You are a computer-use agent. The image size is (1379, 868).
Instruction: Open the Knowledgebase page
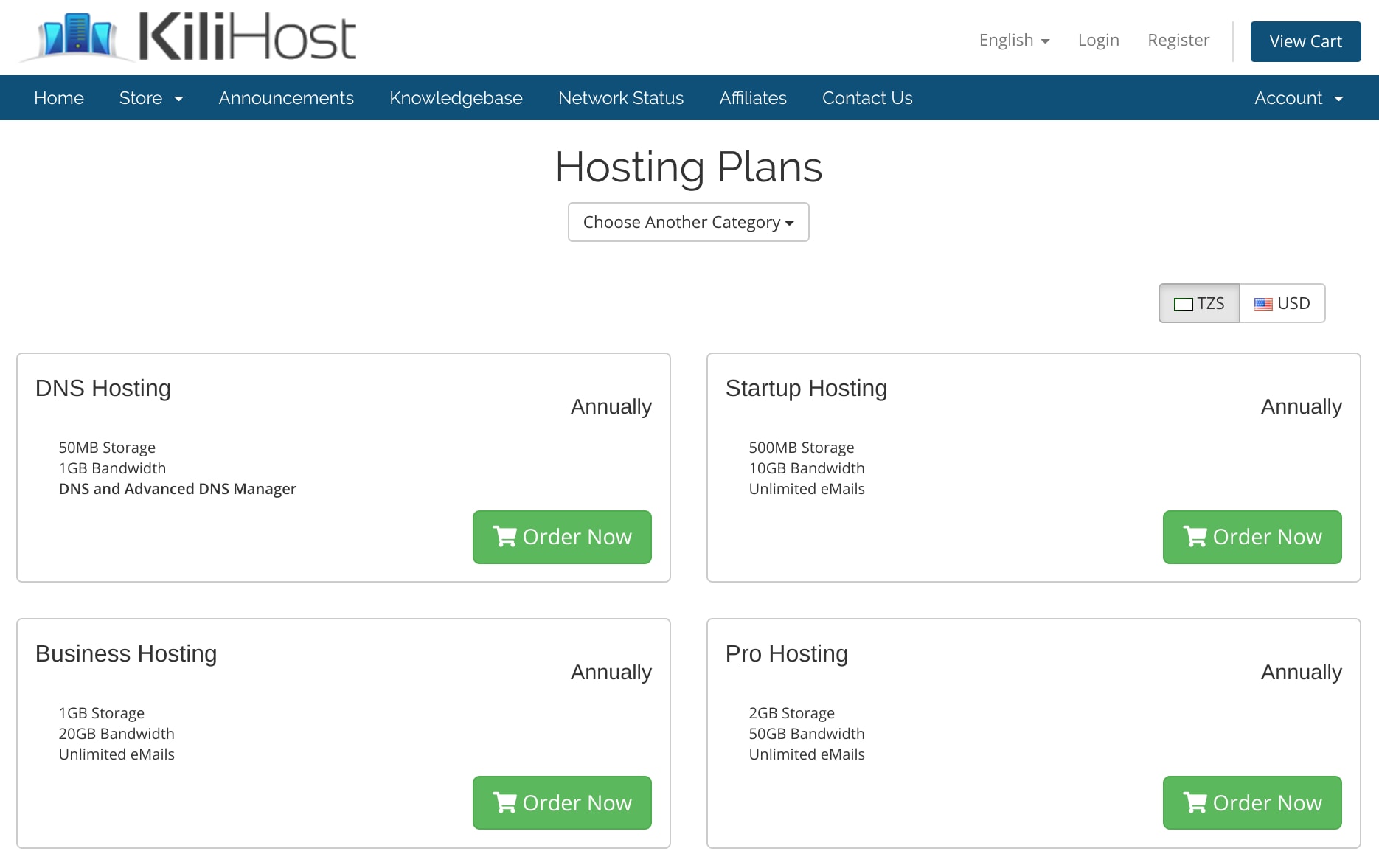pos(456,98)
